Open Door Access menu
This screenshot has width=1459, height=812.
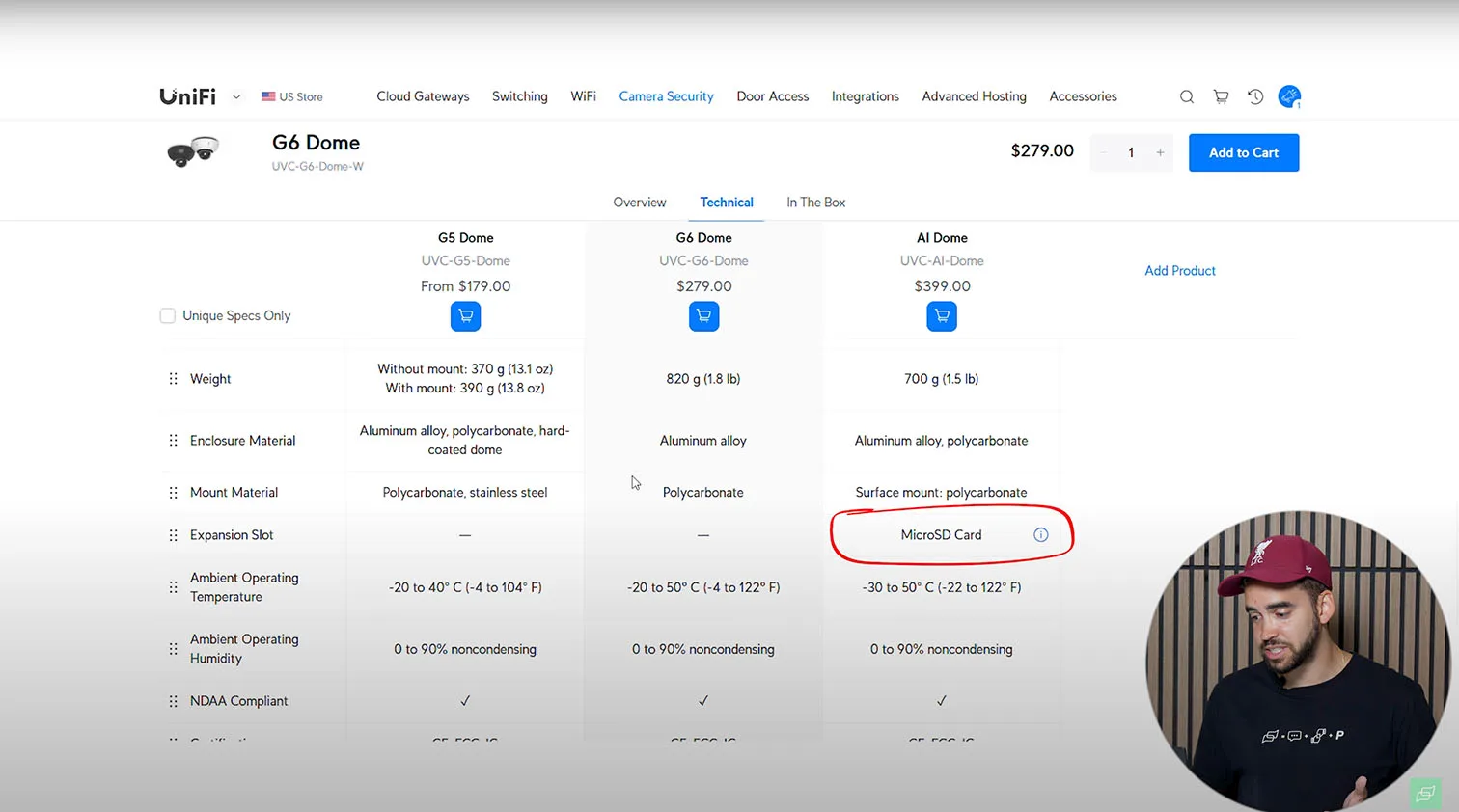pyautogui.click(x=773, y=96)
